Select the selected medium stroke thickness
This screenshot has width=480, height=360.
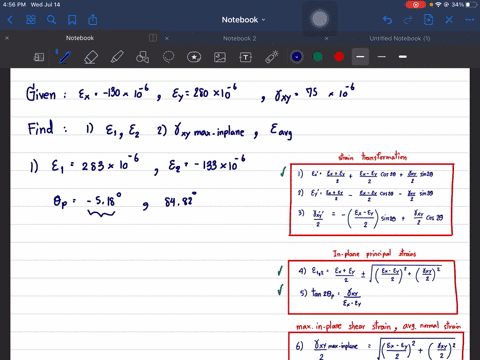coord(360,57)
